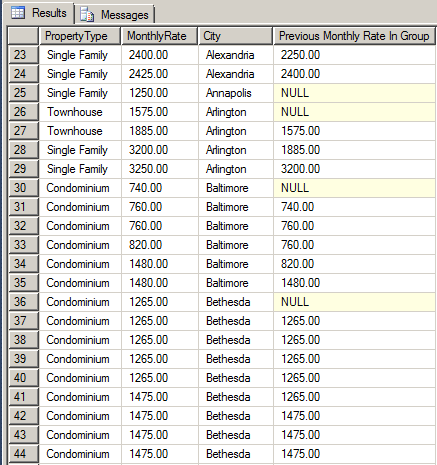Viewport: 437px width, 465px height.
Task: Click MonthlyRate 740.00 in row 30
Action: tap(160, 188)
